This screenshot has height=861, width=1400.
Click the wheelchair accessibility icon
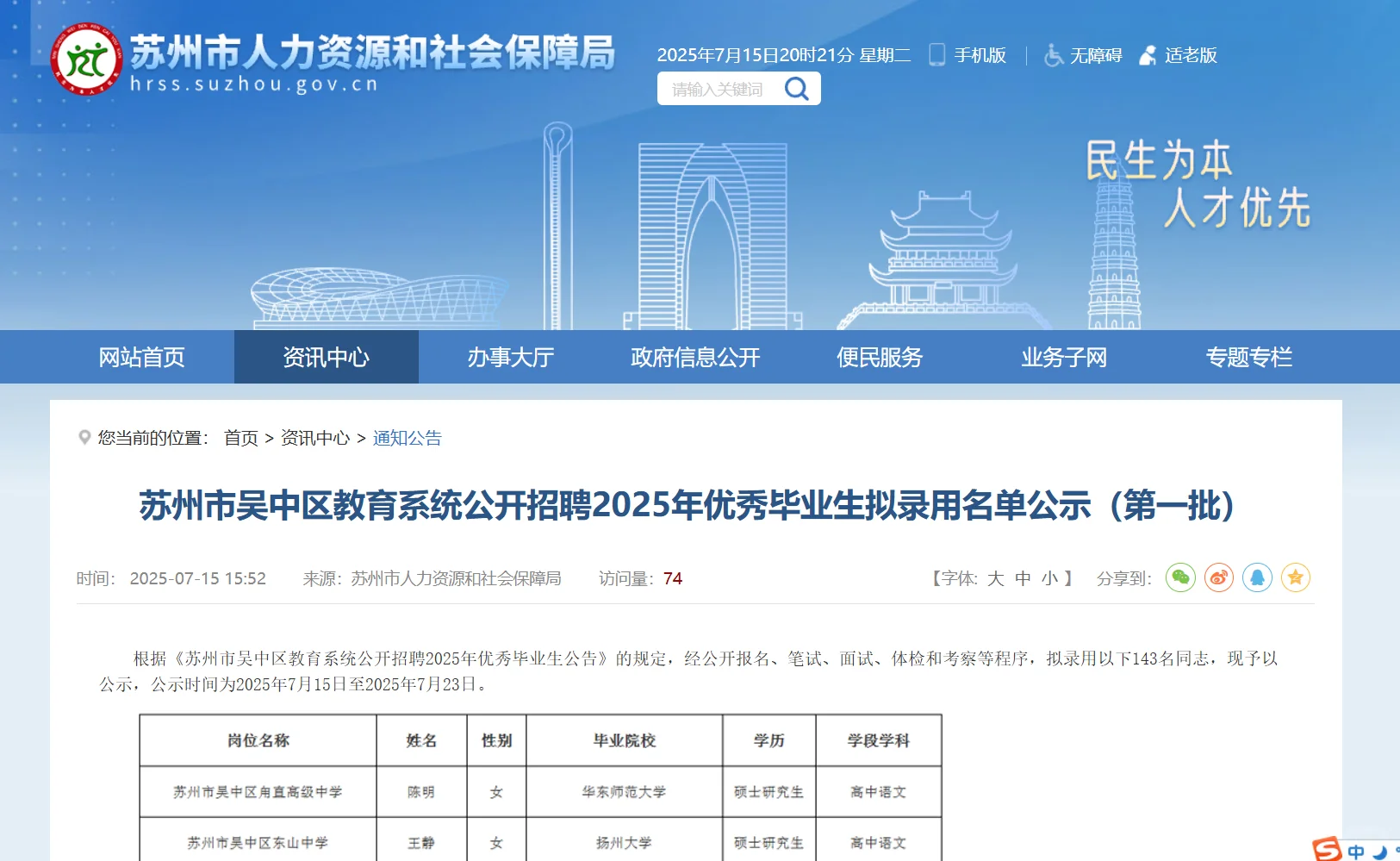tap(1054, 55)
